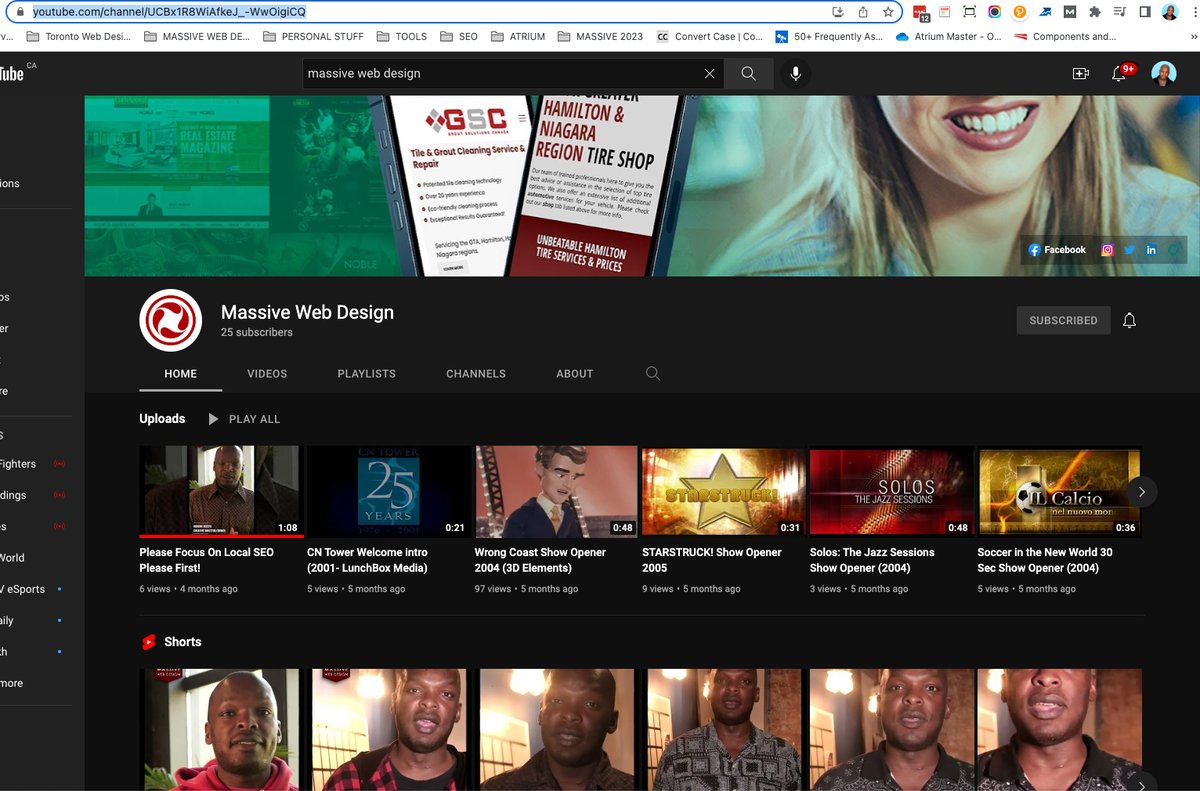Switch to the Home tab
Image resolution: width=1200 pixels, height=791 pixels.
(x=181, y=373)
